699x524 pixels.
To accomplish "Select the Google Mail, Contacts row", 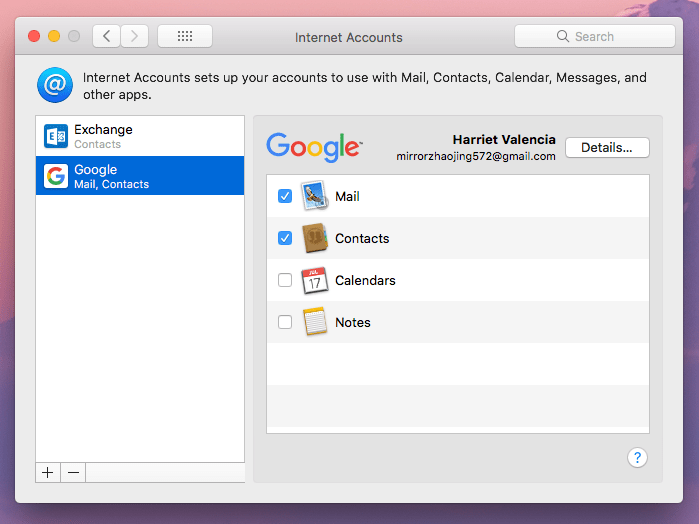I will (140, 176).
